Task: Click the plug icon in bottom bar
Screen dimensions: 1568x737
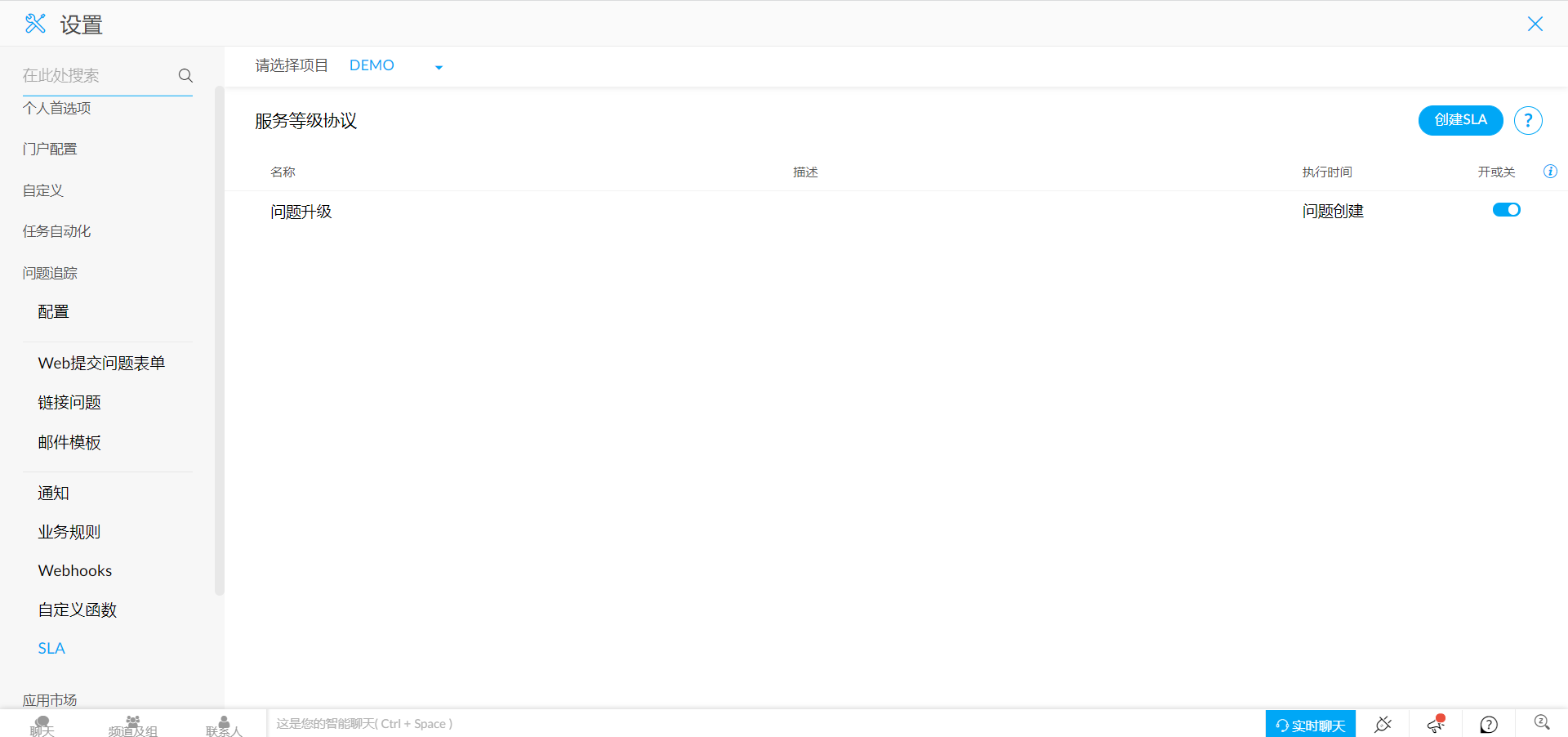Action: point(1383,724)
